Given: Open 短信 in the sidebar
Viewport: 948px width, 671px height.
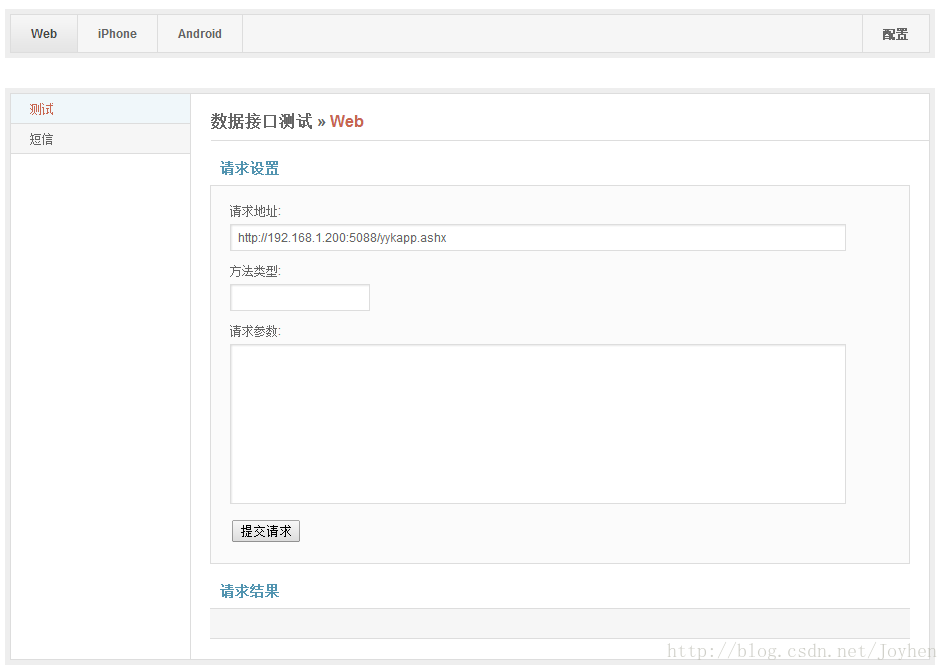Looking at the screenshot, I should 100,139.
